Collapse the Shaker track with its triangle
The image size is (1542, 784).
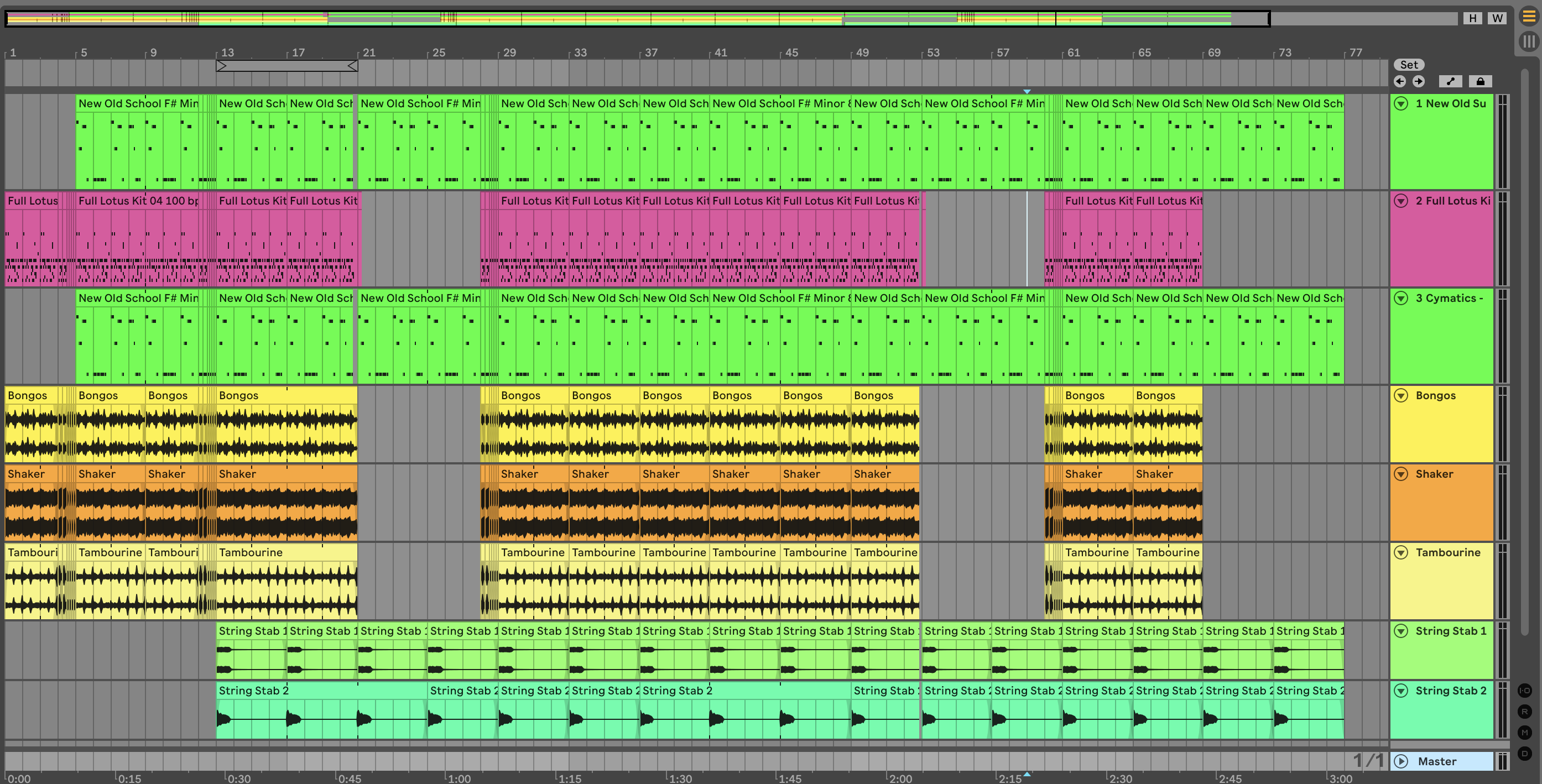(x=1401, y=474)
